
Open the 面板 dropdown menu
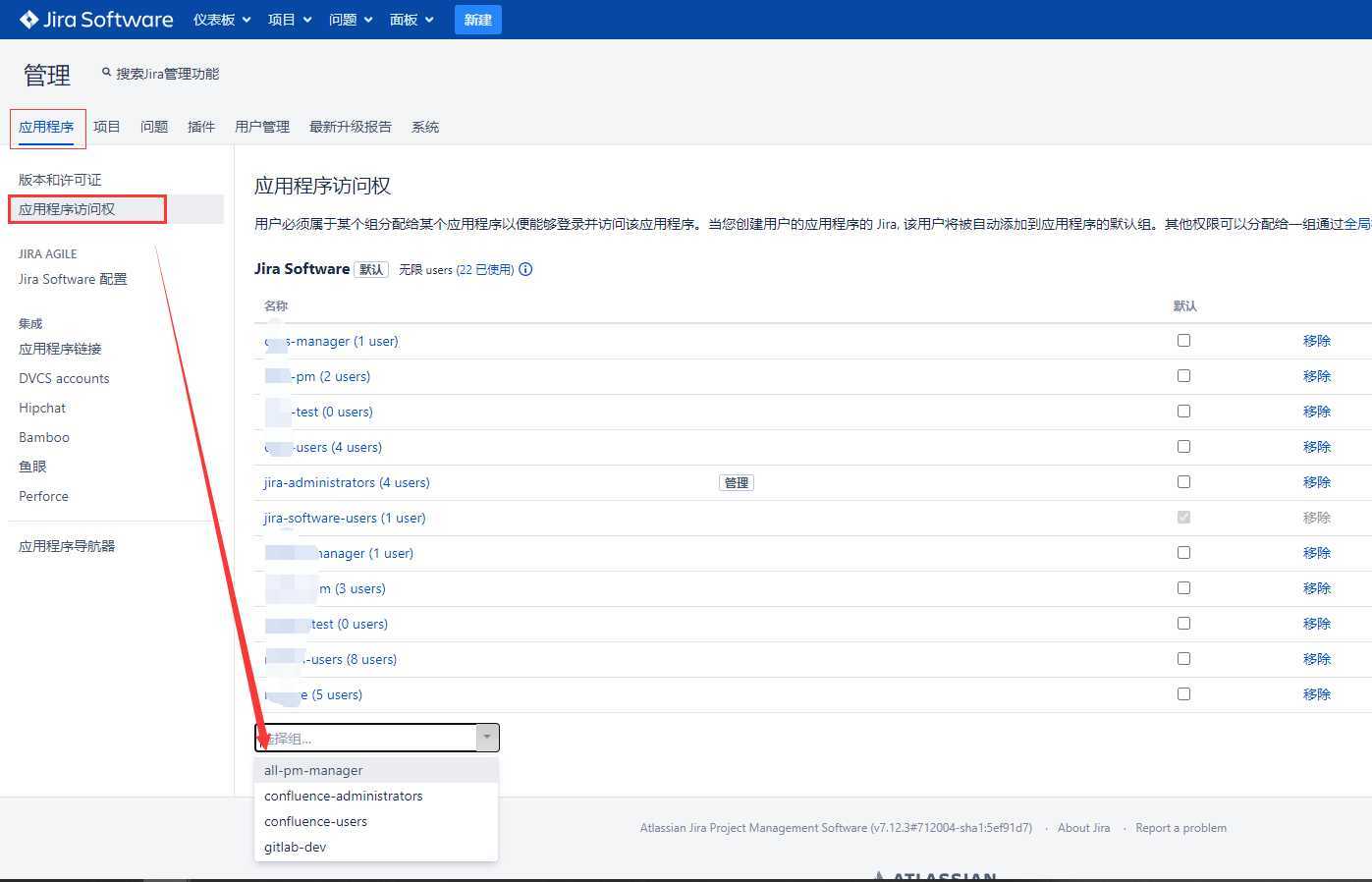(412, 20)
